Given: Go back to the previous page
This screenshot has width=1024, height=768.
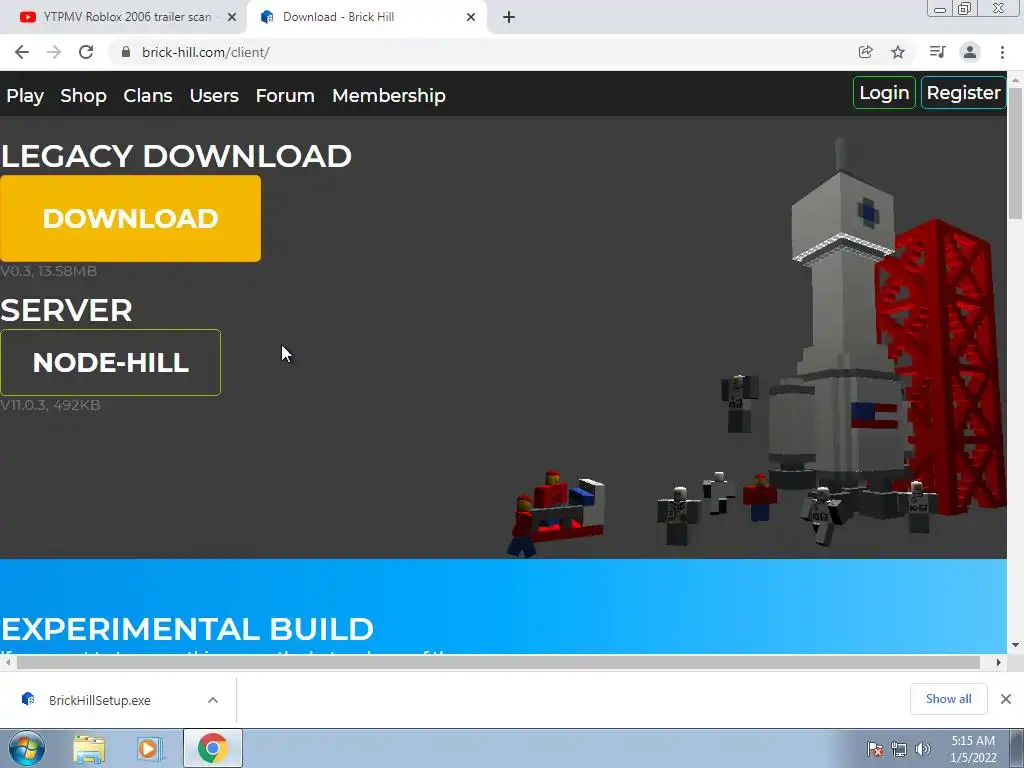Looking at the screenshot, I should tap(22, 52).
